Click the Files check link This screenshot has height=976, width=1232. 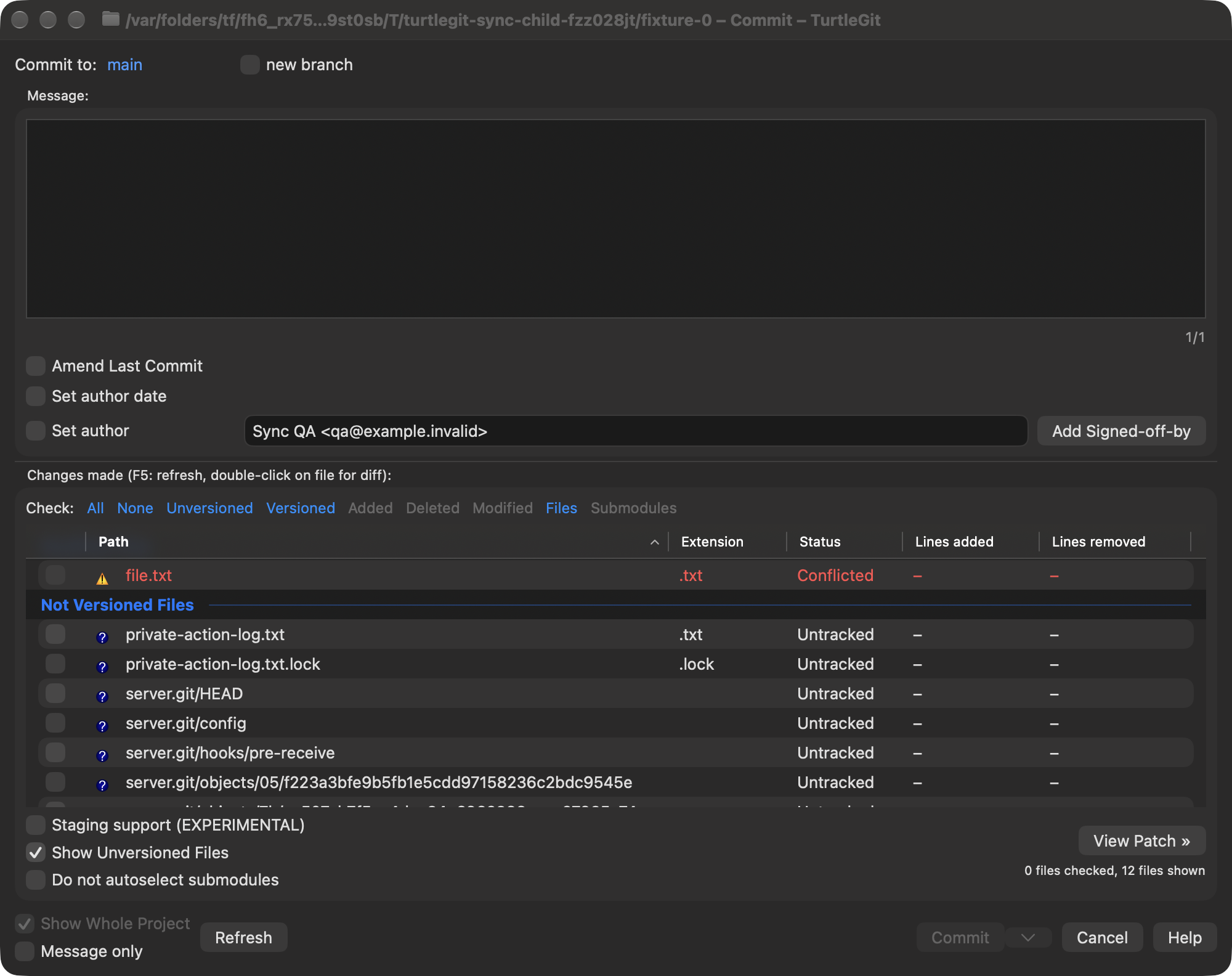click(x=561, y=508)
